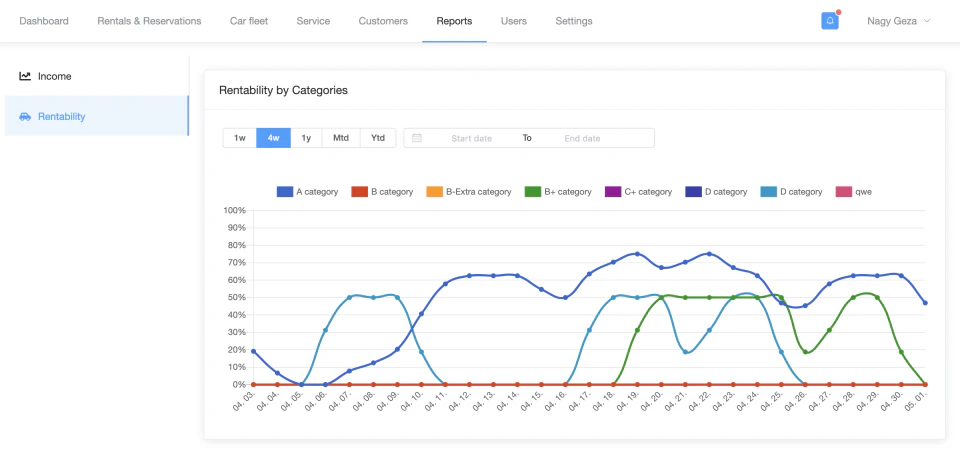Image resolution: width=960 pixels, height=451 pixels.
Task: Click the C+ category purple swatch
Action: click(613, 191)
